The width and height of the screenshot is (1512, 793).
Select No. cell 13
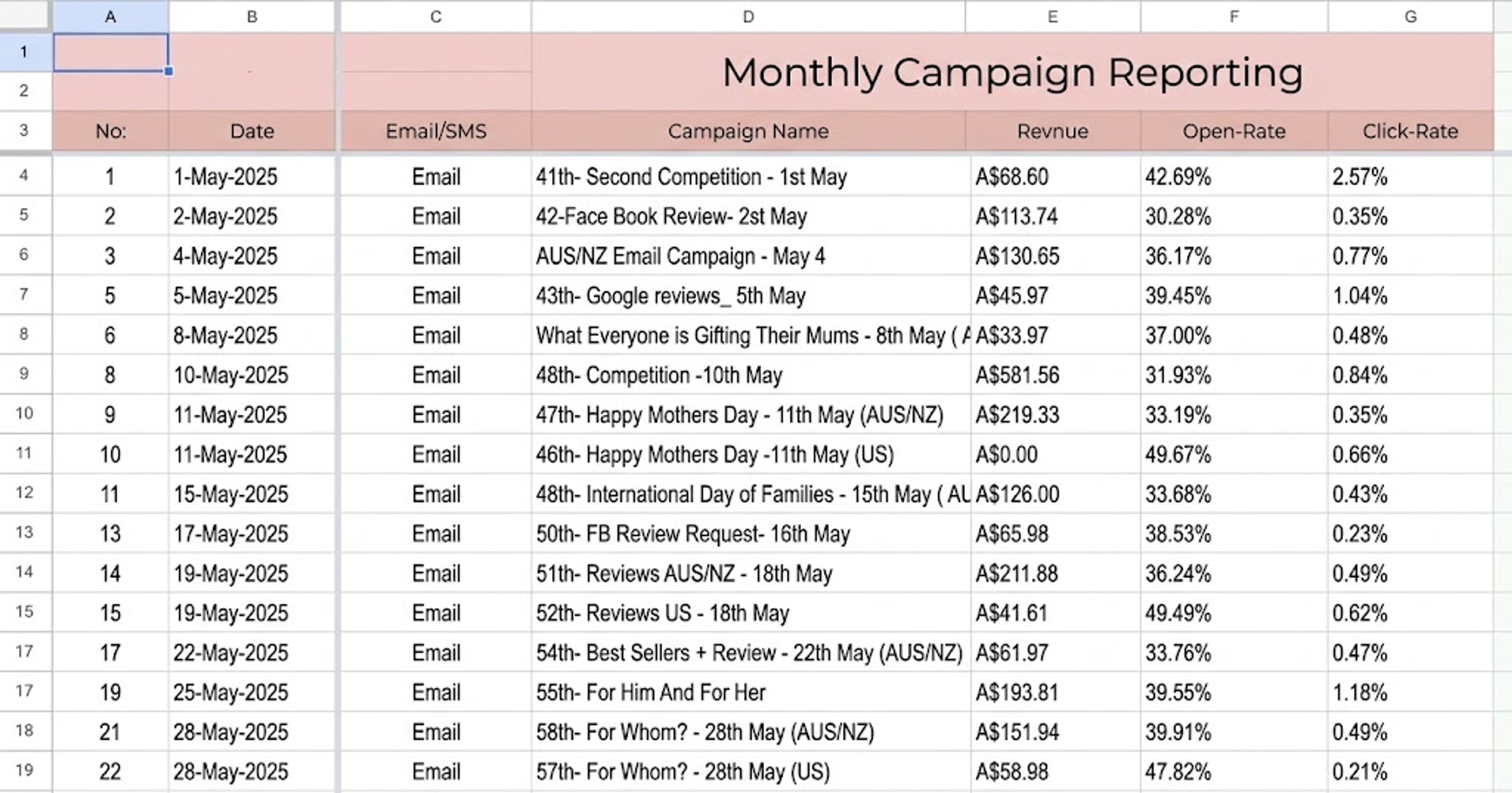[x=110, y=534]
